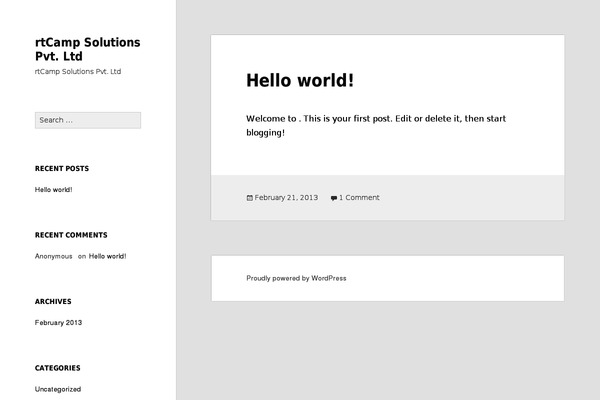
Task: Click the comment bubble icon in post footer
Action: (x=333, y=198)
